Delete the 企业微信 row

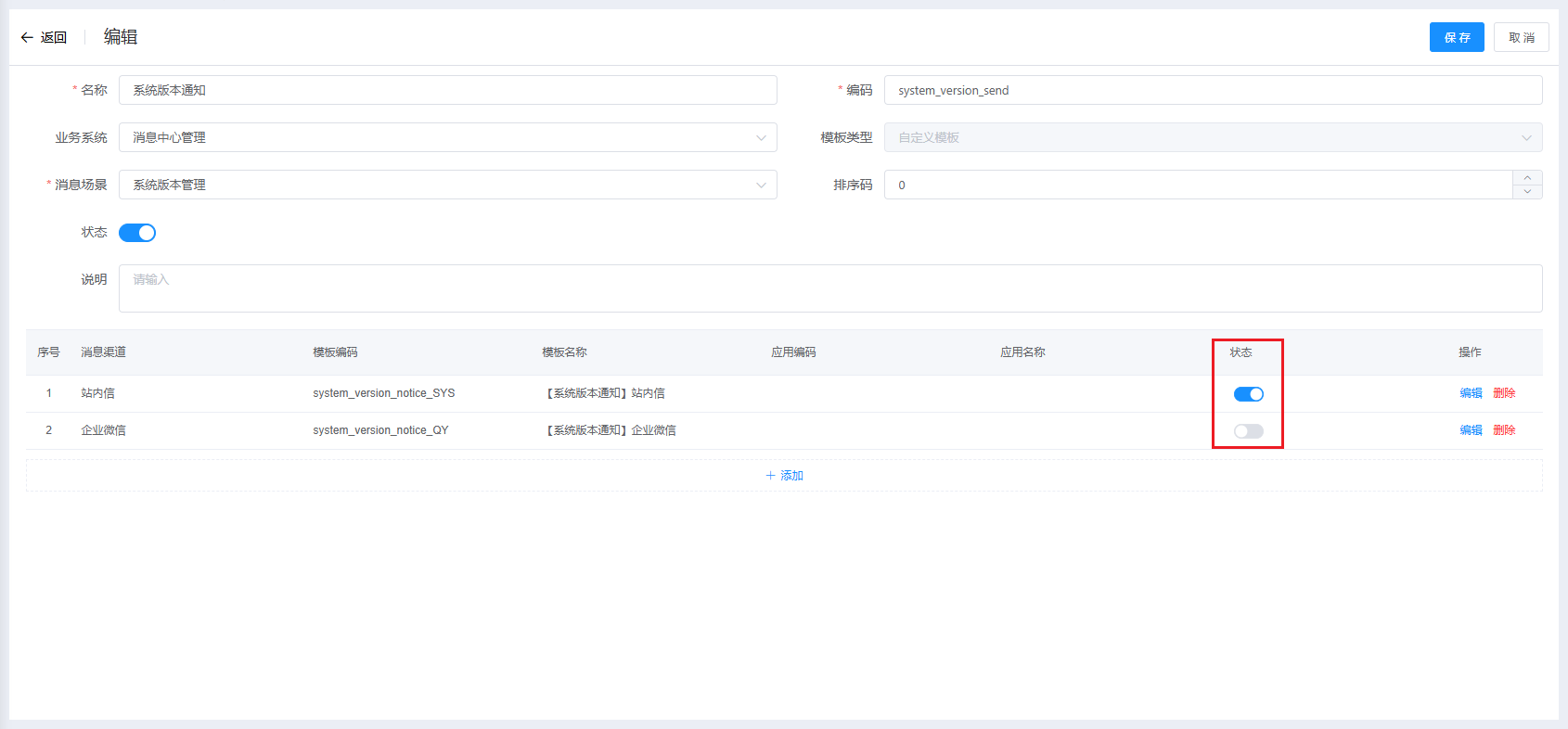tap(1504, 430)
